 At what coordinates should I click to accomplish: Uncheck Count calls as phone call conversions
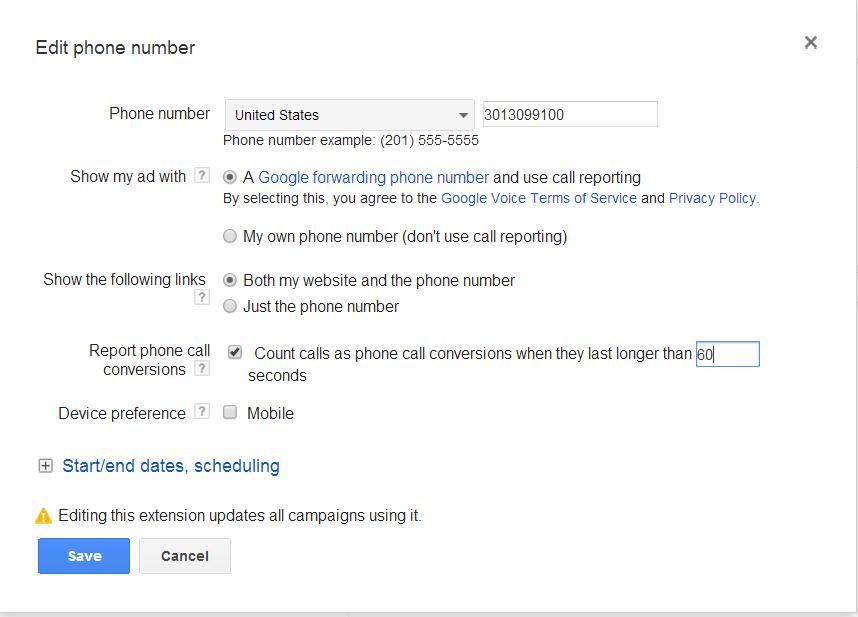[235, 352]
